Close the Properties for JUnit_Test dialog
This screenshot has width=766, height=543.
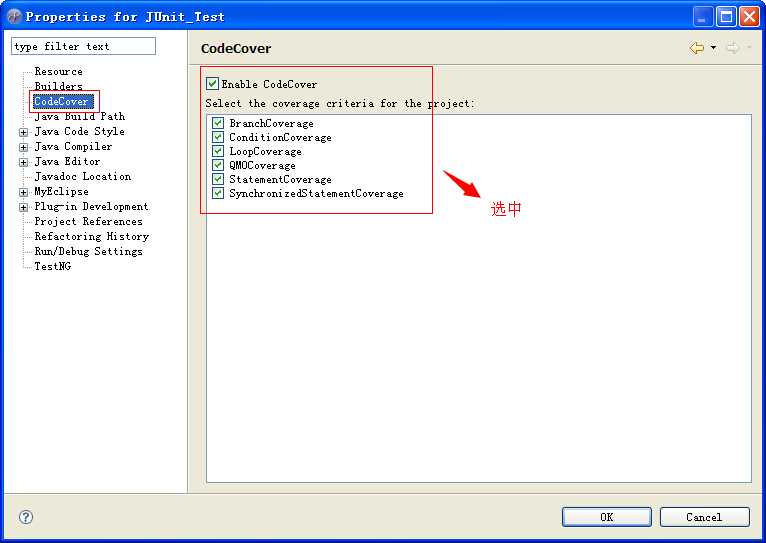[x=749, y=17]
